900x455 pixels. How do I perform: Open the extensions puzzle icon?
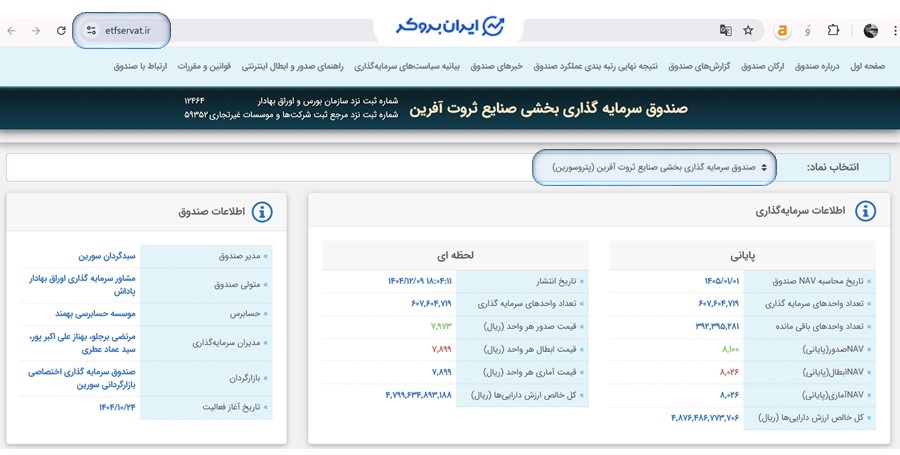(833, 30)
